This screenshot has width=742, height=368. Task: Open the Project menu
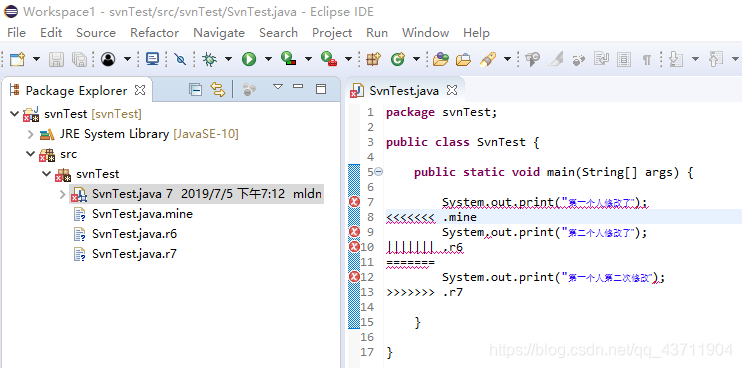coord(332,33)
